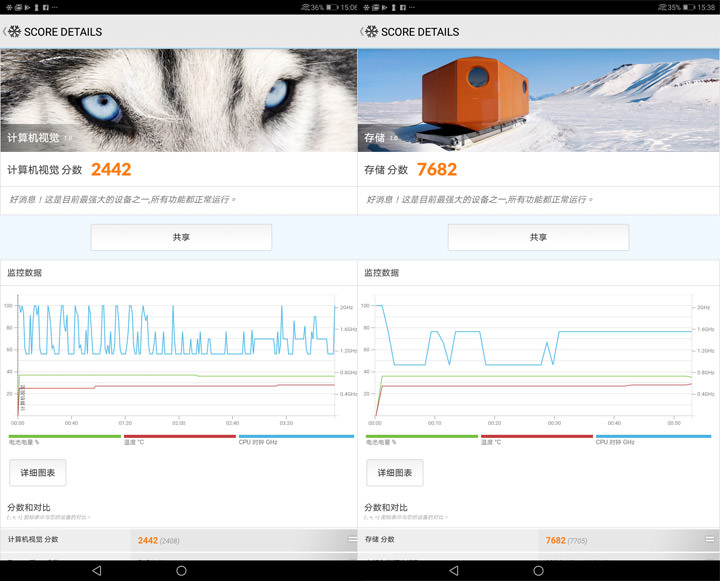Tap the snowflake back icon on Computer Vision screen
720x581 pixels.
[13, 31]
